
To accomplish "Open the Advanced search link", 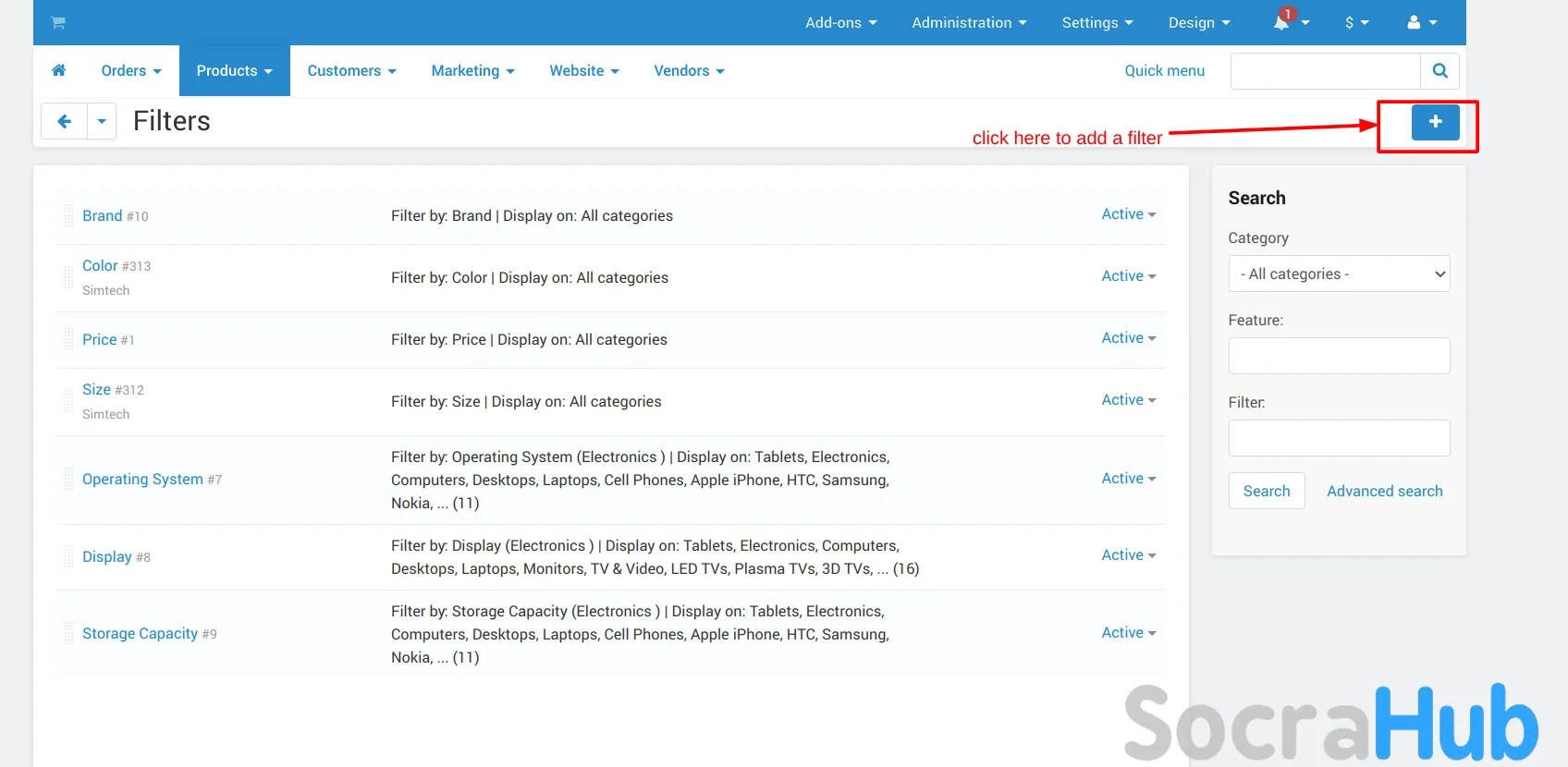I will pyautogui.click(x=1384, y=491).
